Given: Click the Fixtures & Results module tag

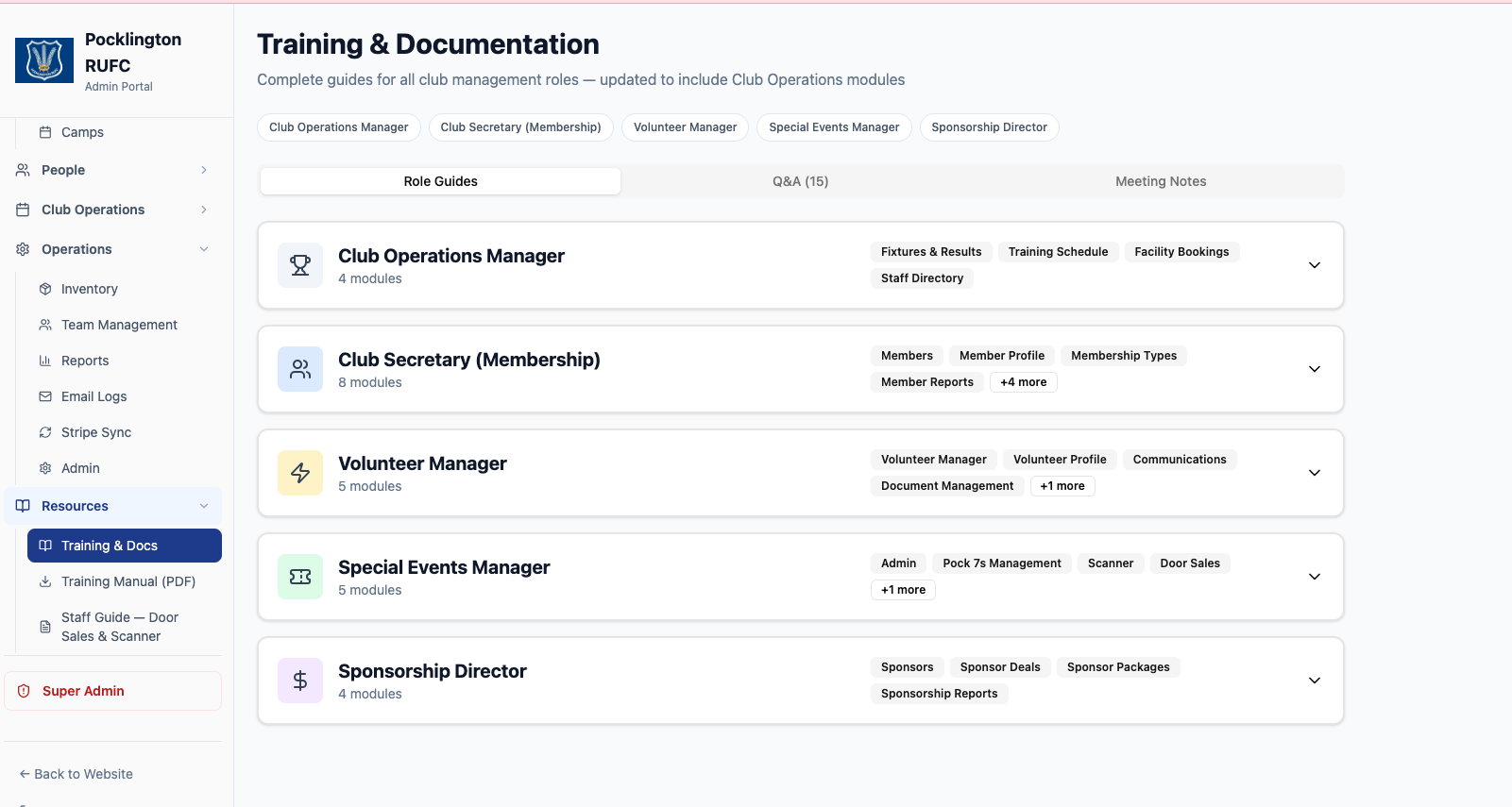Looking at the screenshot, I should pos(931,252).
